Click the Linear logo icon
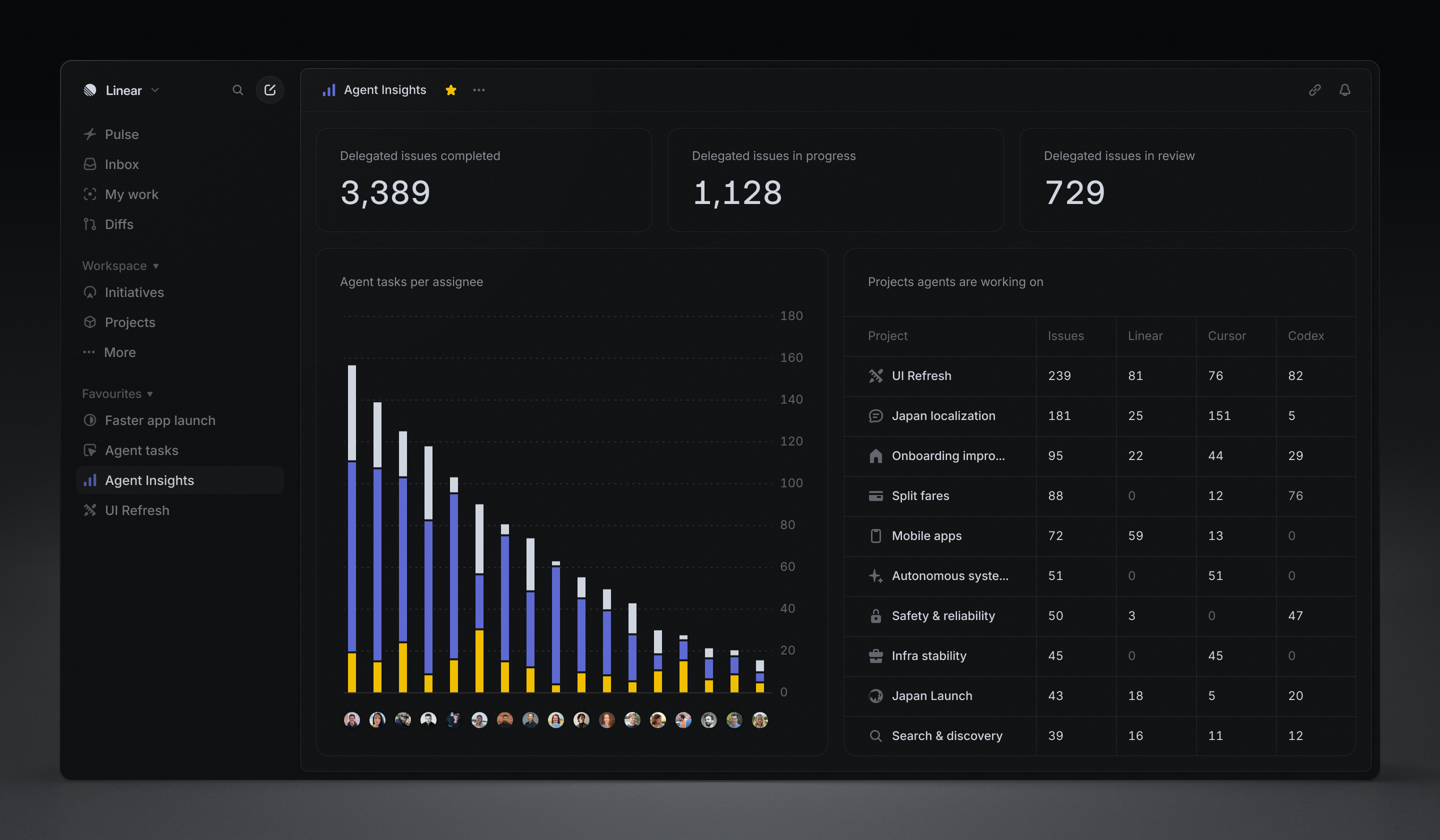Screen dimensions: 1440x840 90,90
